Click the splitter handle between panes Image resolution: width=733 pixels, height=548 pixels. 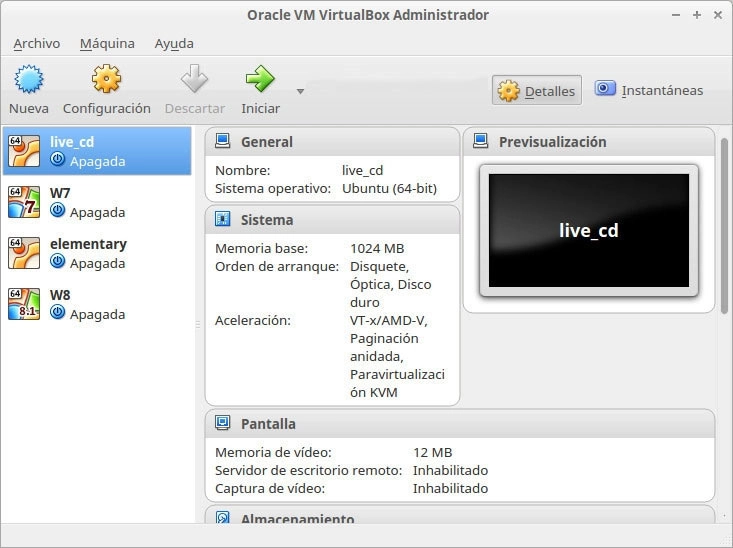(198, 324)
